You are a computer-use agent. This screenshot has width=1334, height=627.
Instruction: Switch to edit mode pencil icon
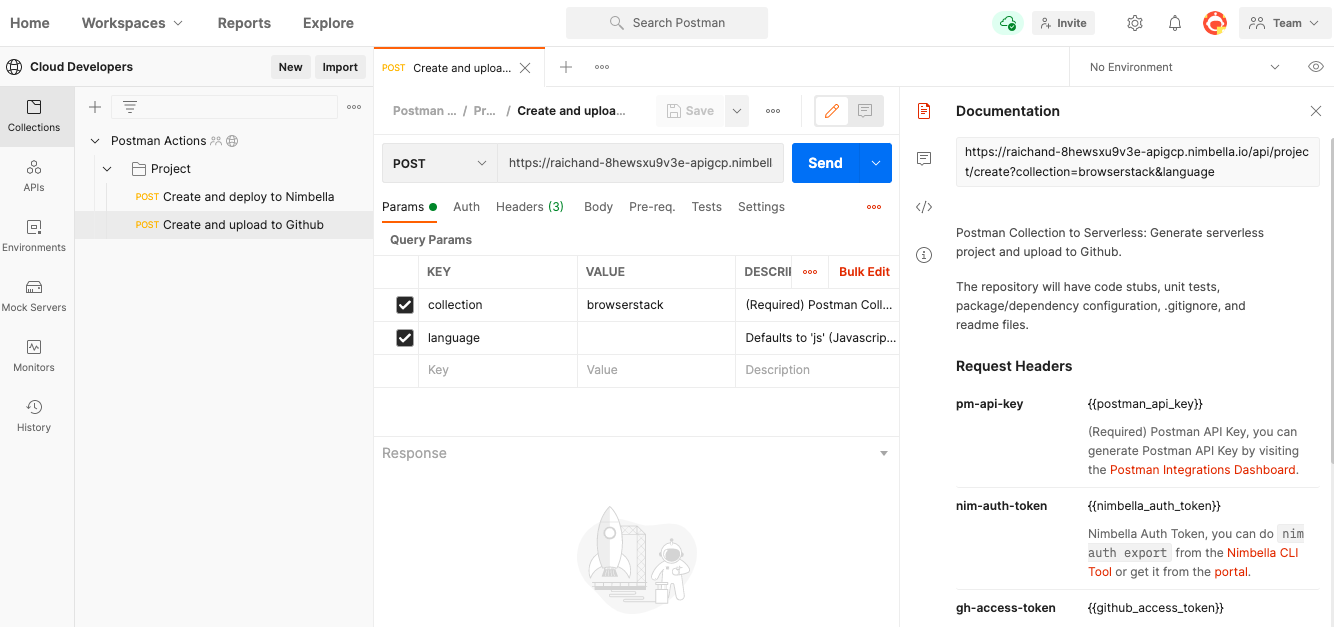[831, 111]
